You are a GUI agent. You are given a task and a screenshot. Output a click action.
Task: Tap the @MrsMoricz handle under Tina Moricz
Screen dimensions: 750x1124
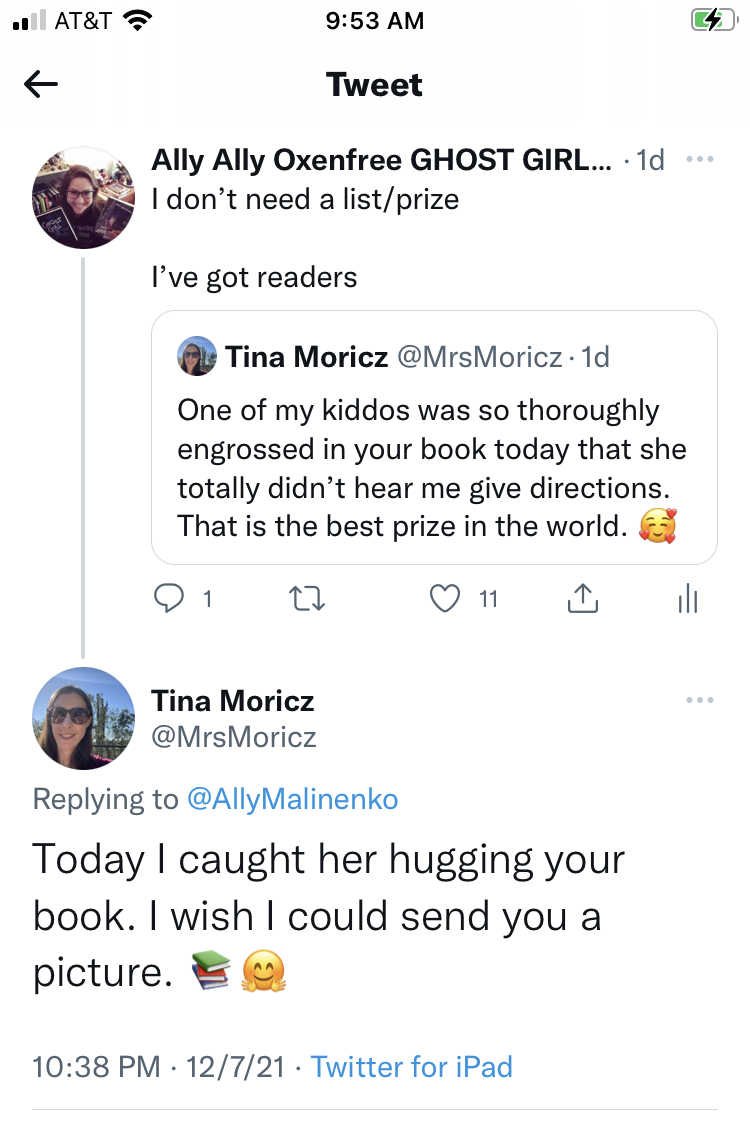pyautogui.click(x=234, y=738)
